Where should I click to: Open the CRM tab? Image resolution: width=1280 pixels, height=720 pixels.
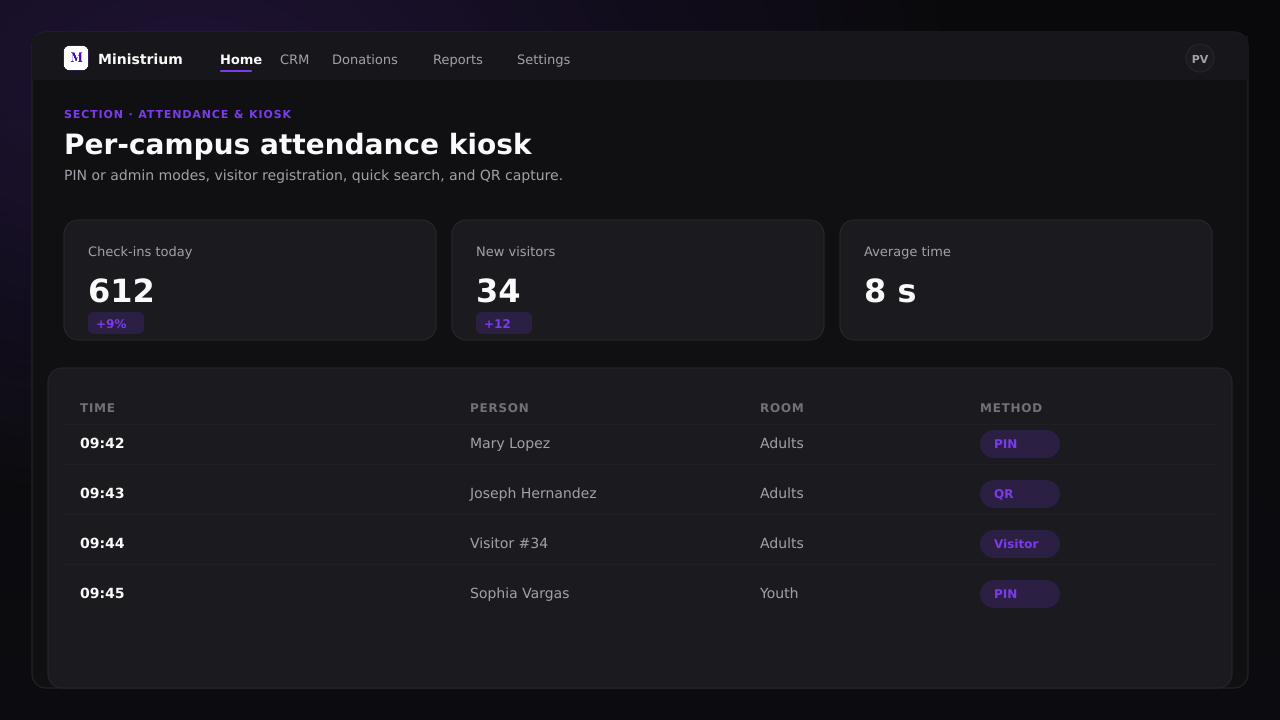click(294, 59)
